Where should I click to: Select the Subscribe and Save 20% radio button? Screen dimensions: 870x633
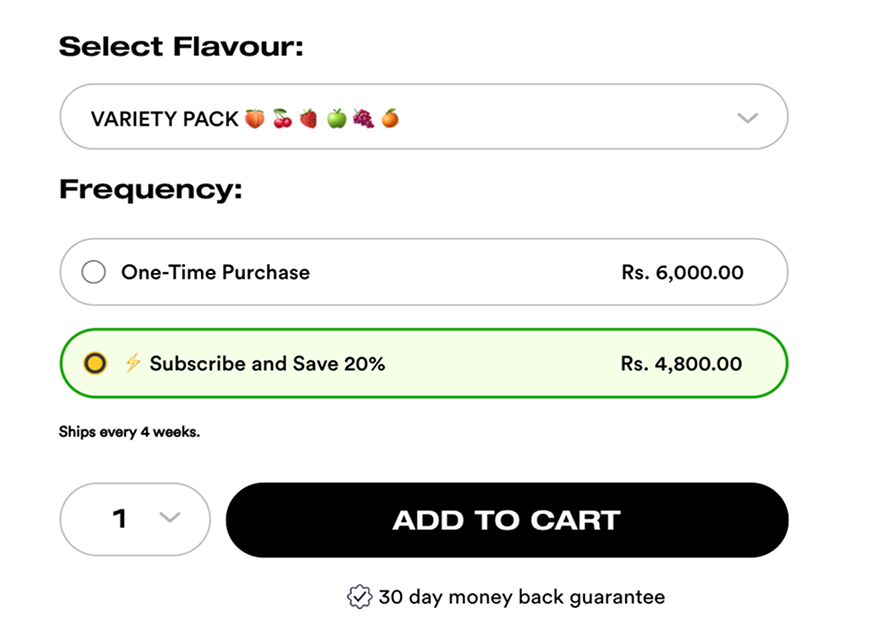click(x=95, y=363)
